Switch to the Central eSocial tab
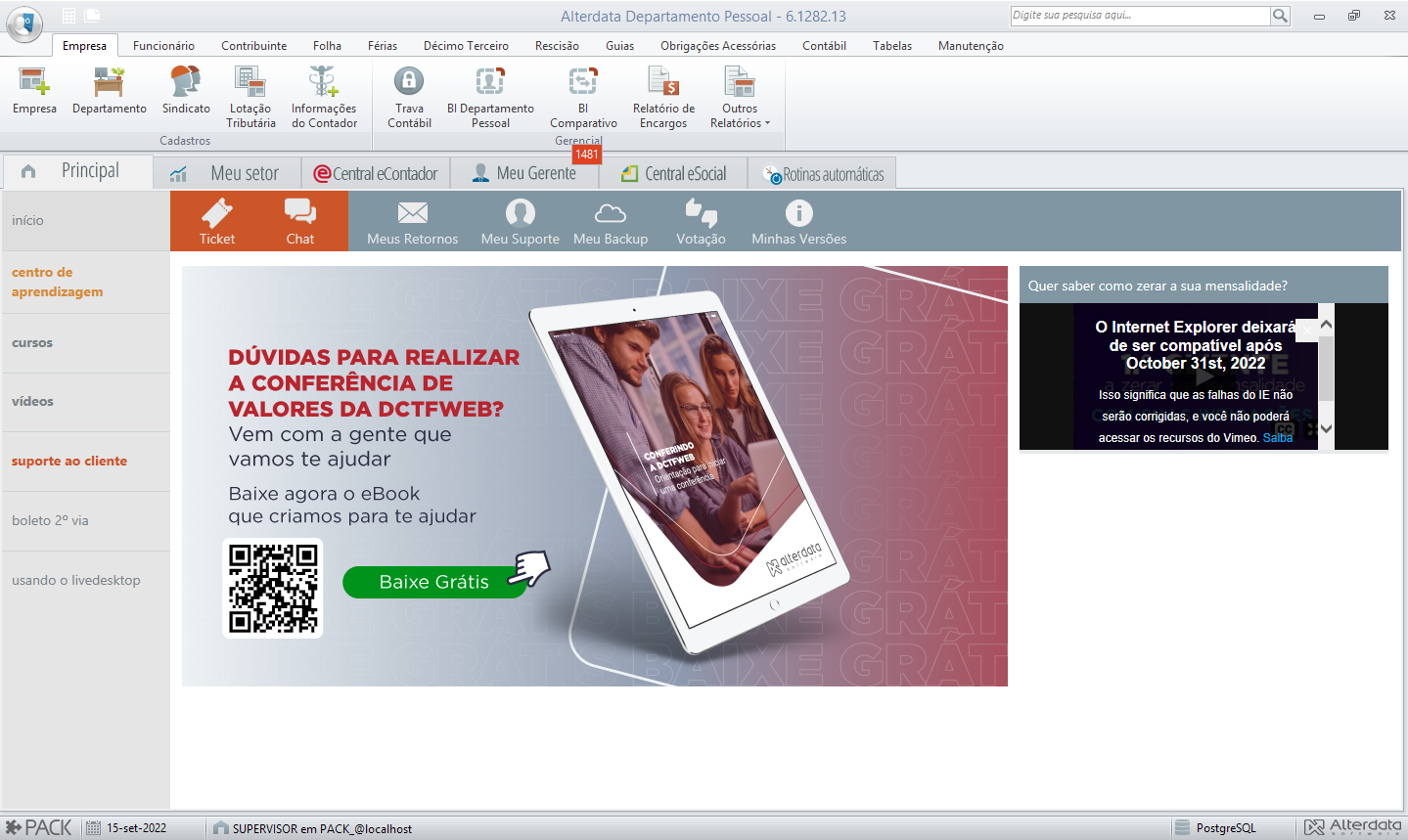The height and width of the screenshot is (840, 1408). 674,173
